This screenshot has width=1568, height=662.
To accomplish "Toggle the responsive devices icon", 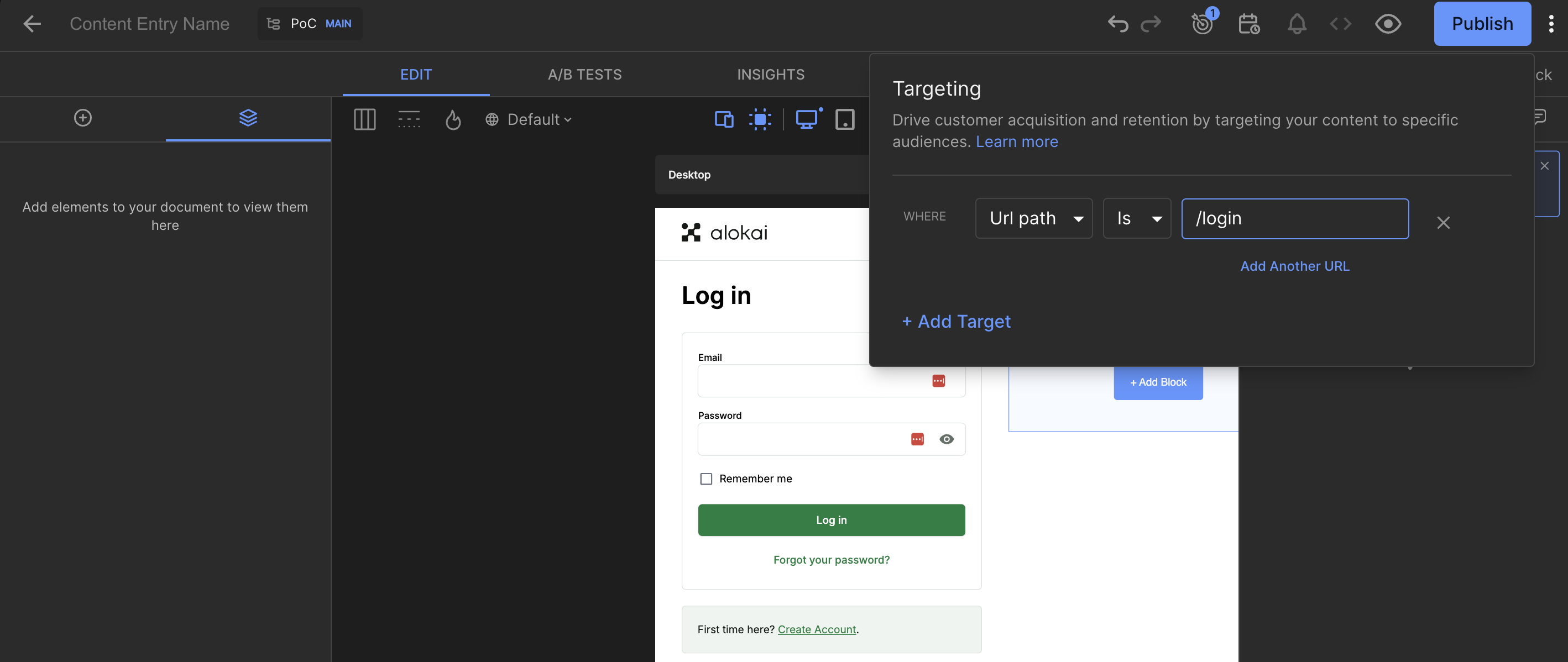I will (x=724, y=119).
